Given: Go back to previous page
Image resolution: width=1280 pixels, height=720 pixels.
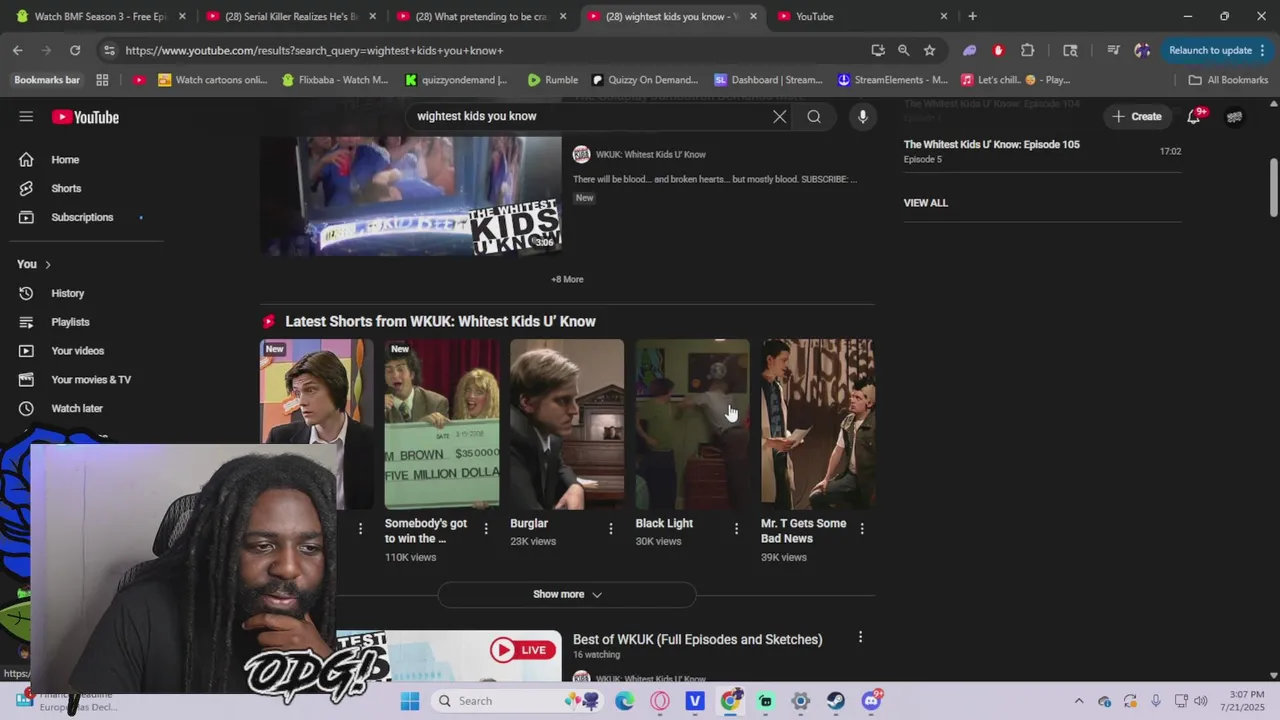Looking at the screenshot, I should [18, 50].
